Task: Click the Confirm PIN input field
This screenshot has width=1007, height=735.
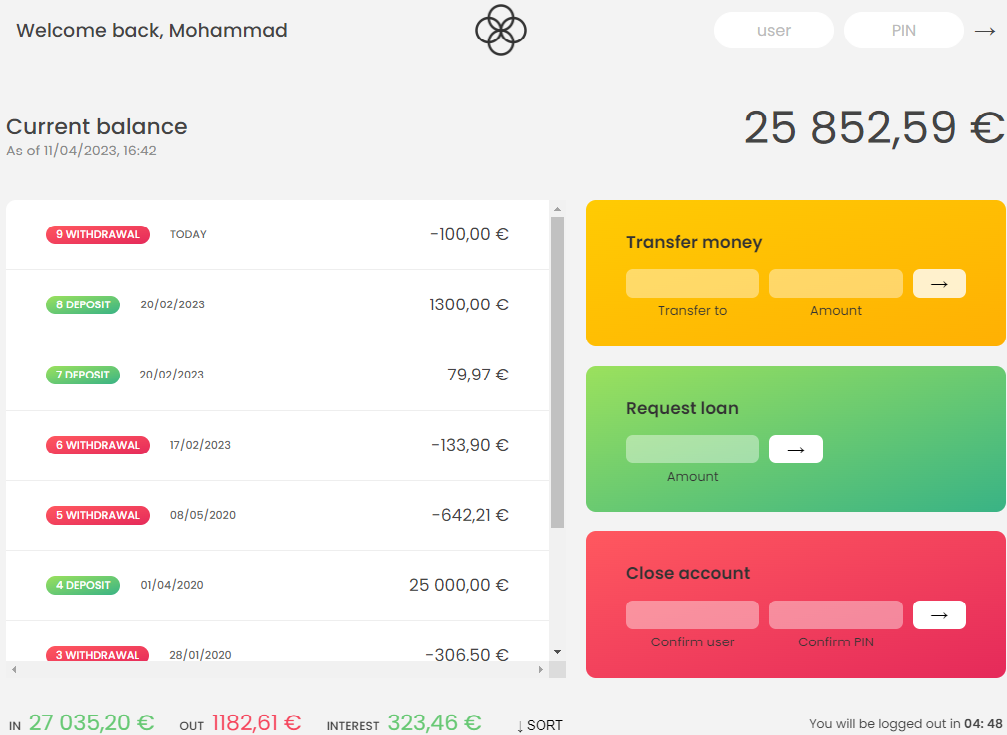Action: (835, 615)
